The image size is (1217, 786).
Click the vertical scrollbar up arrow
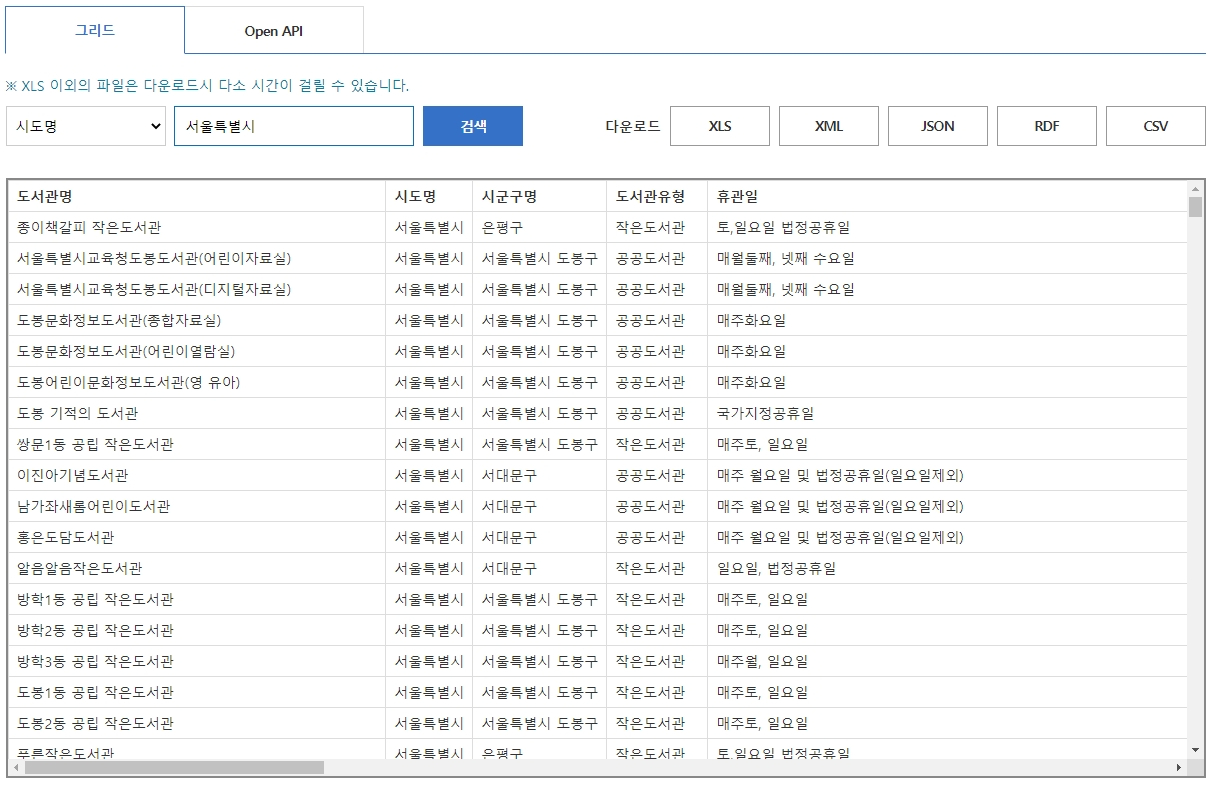point(1195,189)
